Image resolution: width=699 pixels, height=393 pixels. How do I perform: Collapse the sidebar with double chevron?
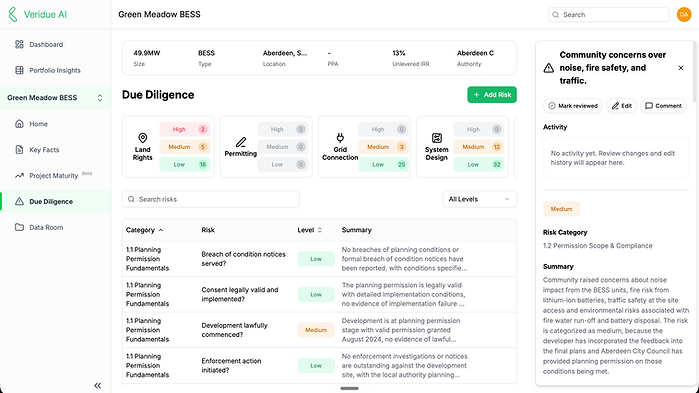98,385
